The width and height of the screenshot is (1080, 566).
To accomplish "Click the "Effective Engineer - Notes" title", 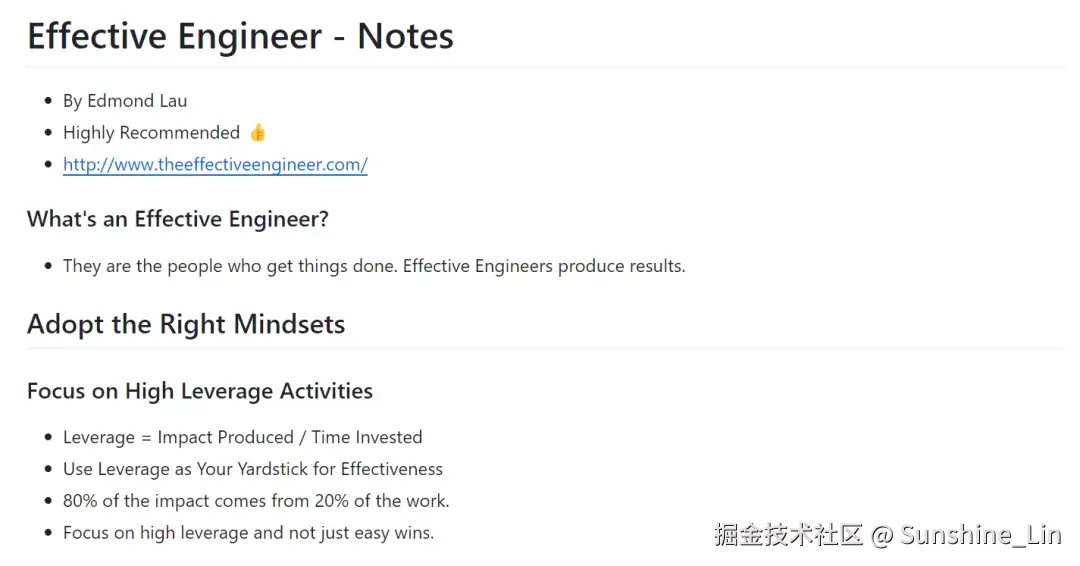I will click(240, 37).
